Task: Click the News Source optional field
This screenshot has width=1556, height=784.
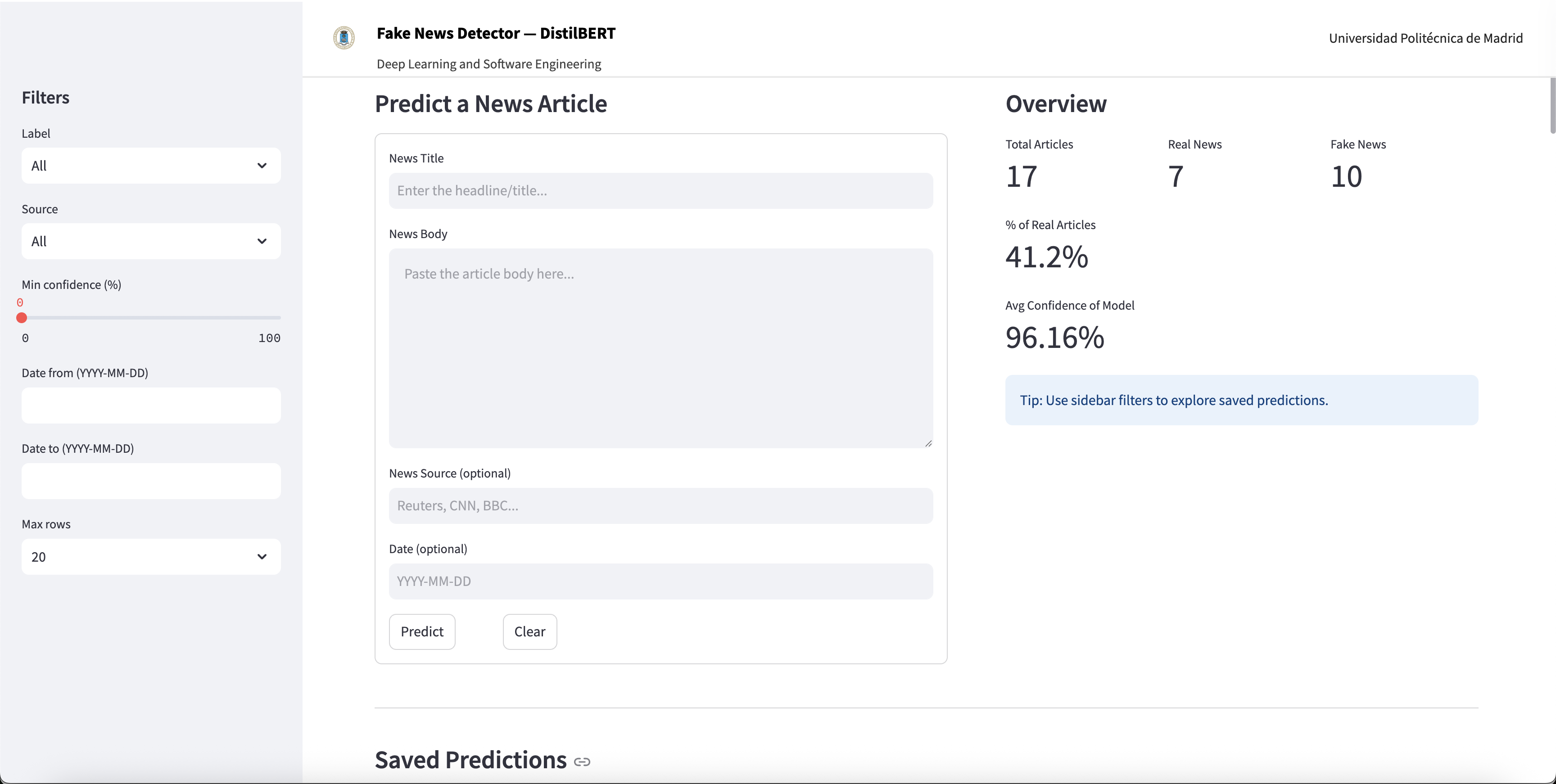Action: tap(660, 505)
